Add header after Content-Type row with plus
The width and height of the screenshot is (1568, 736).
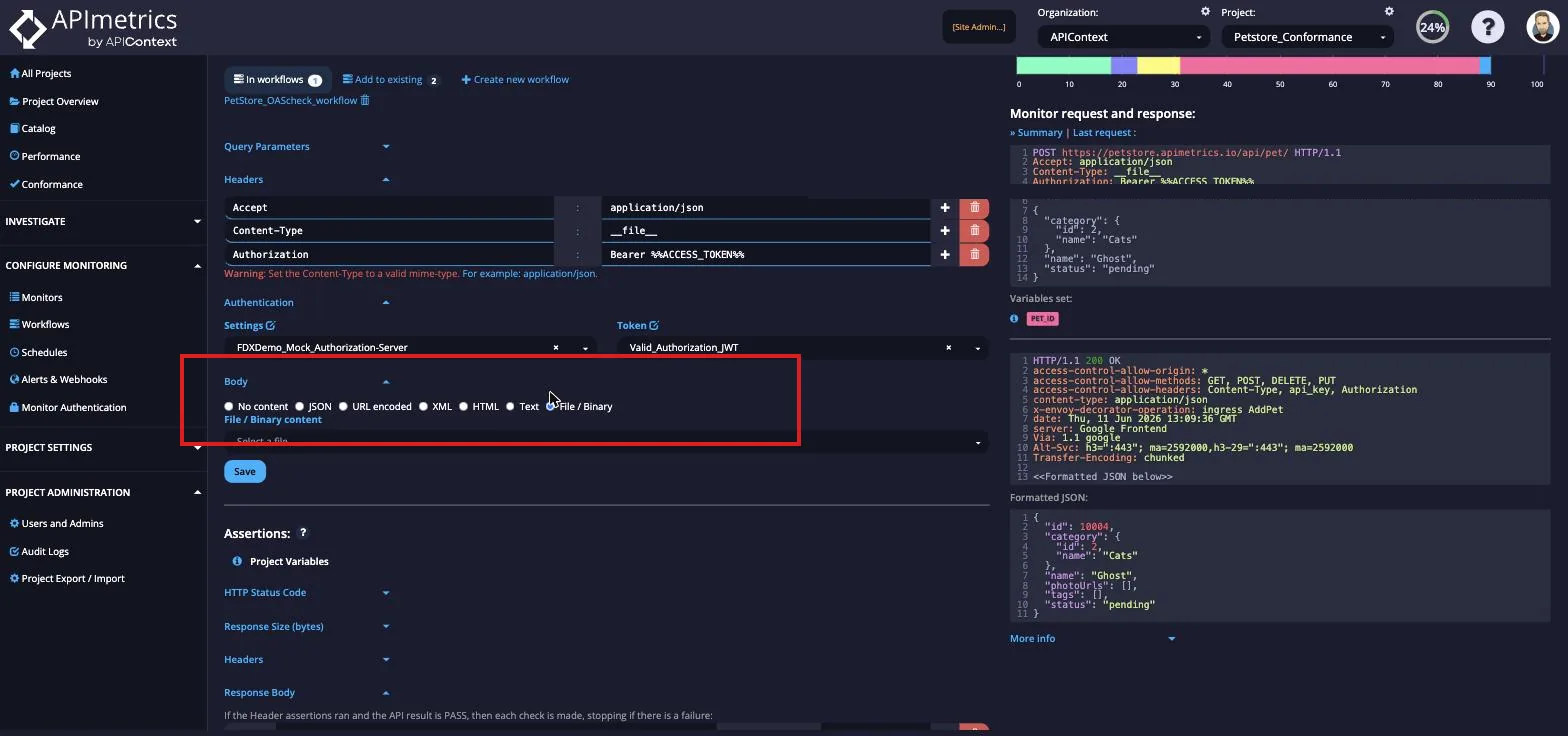click(x=945, y=231)
